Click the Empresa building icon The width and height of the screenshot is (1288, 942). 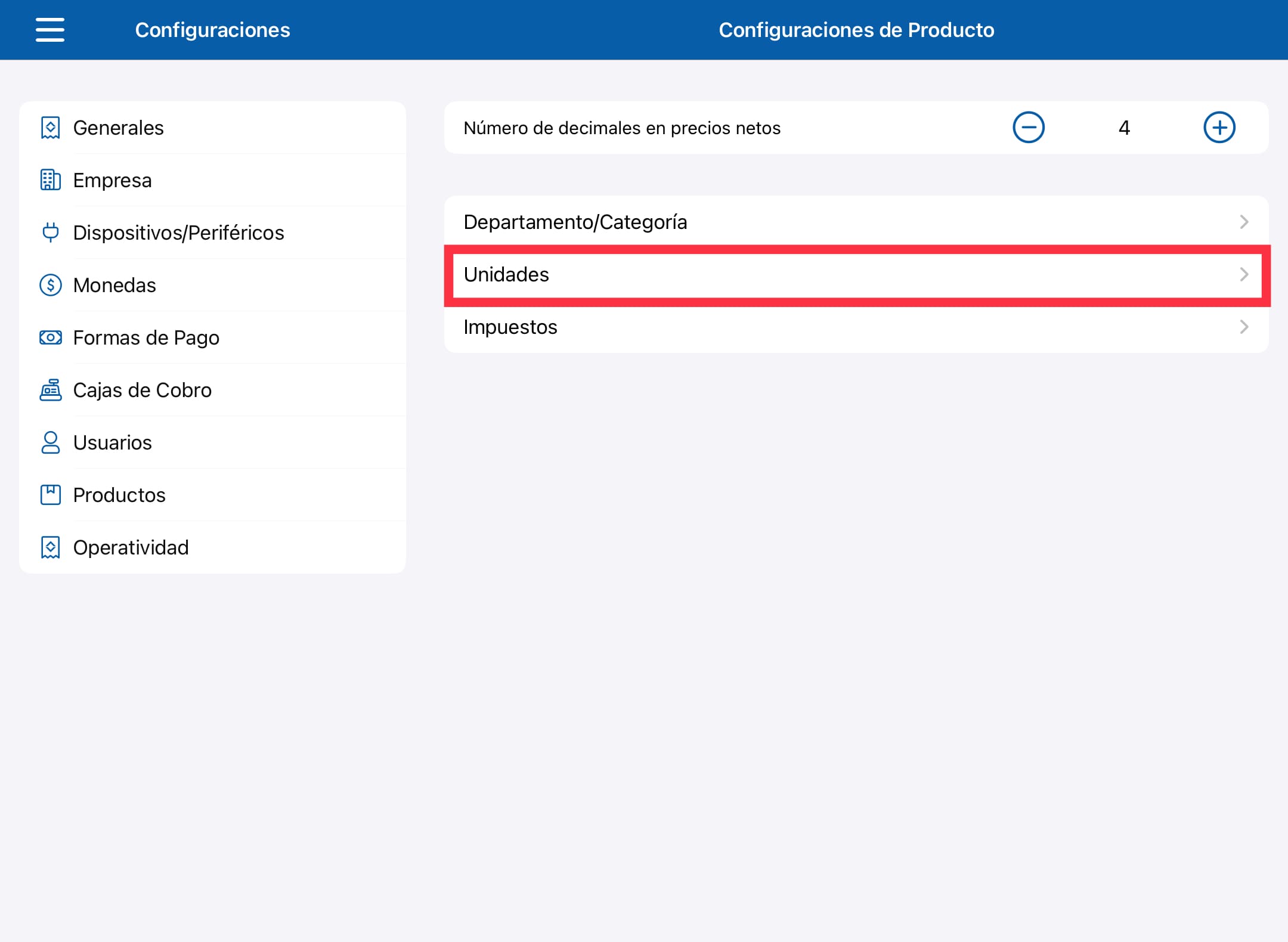(51, 180)
